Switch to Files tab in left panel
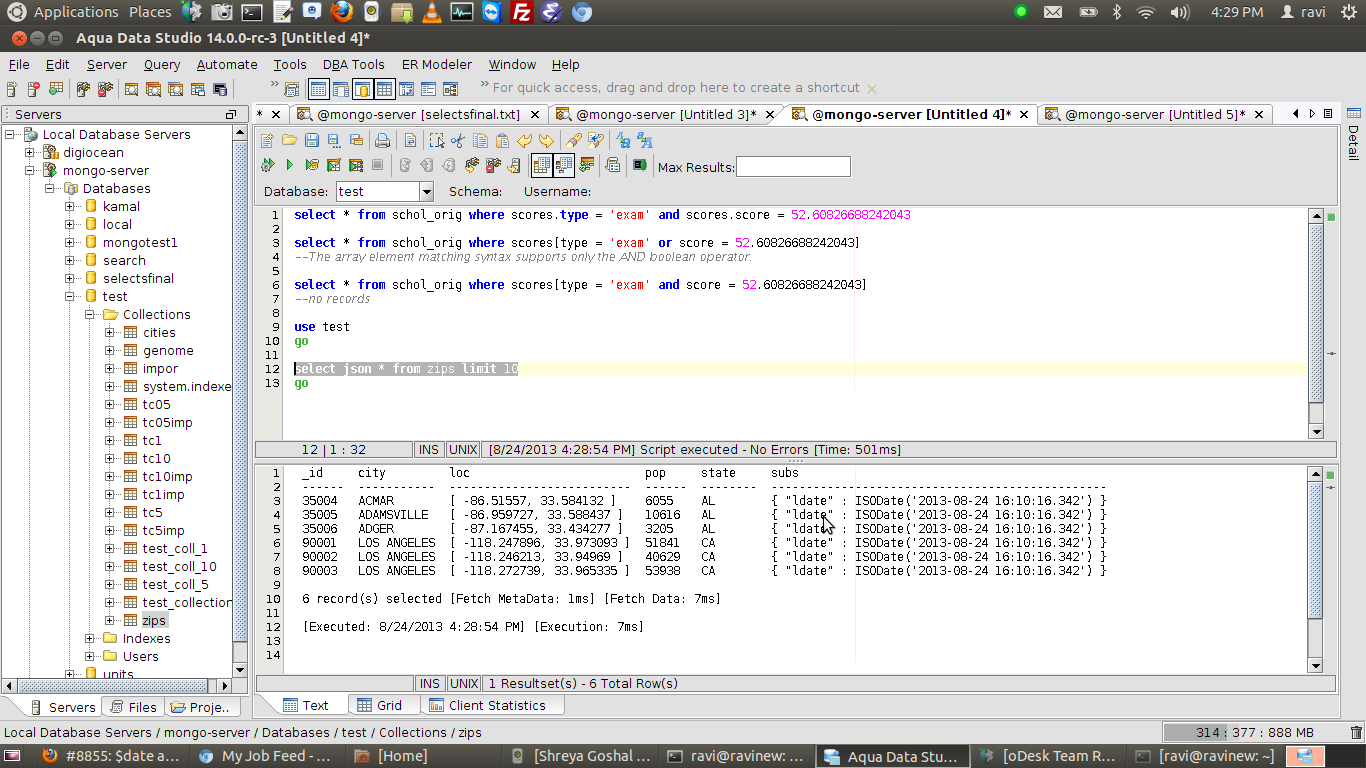This screenshot has height=768, width=1366. pyautogui.click(x=133, y=707)
